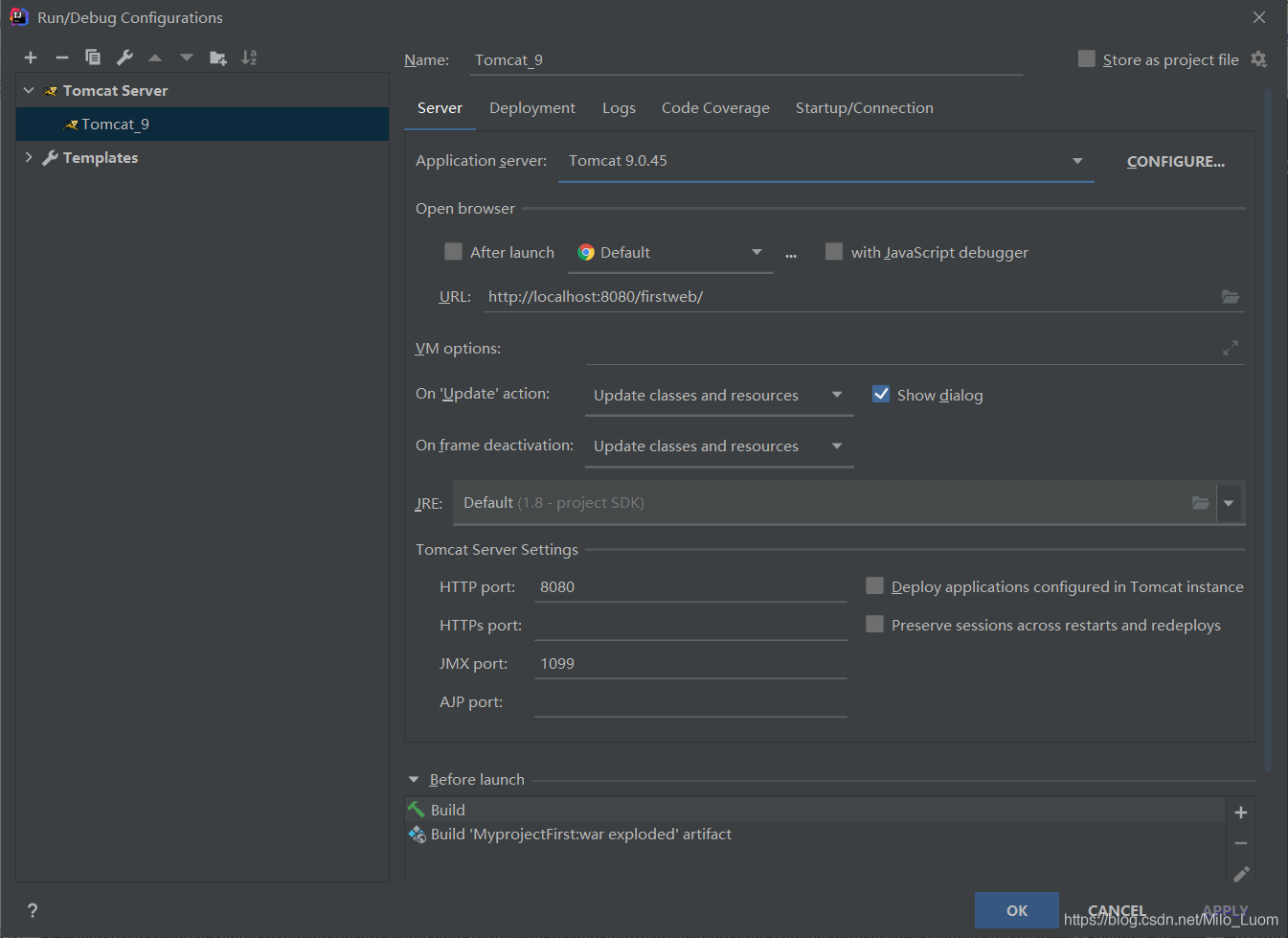Viewport: 1288px width, 938px height.
Task: Open Edit Templates wrench icon in toolbar
Action: click(x=124, y=57)
